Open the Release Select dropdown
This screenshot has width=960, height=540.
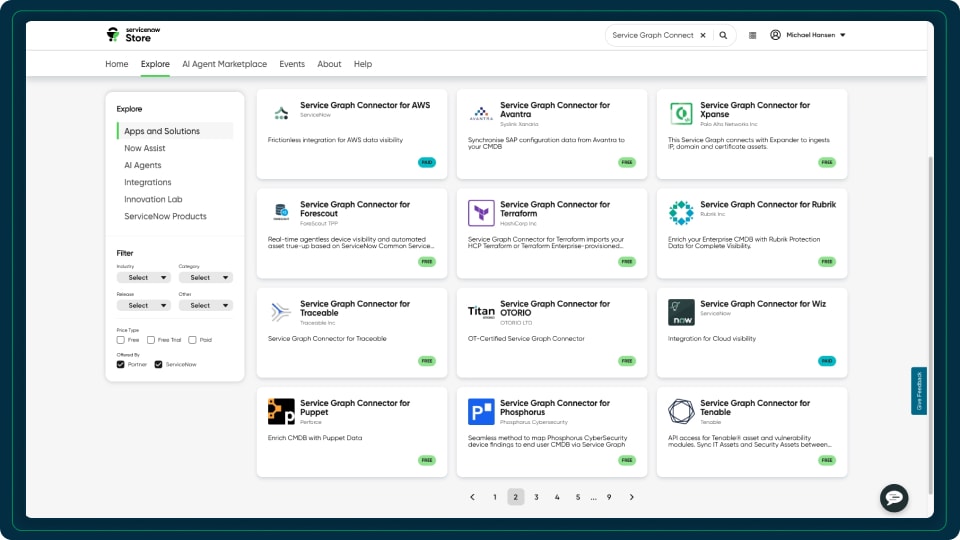[143, 306]
